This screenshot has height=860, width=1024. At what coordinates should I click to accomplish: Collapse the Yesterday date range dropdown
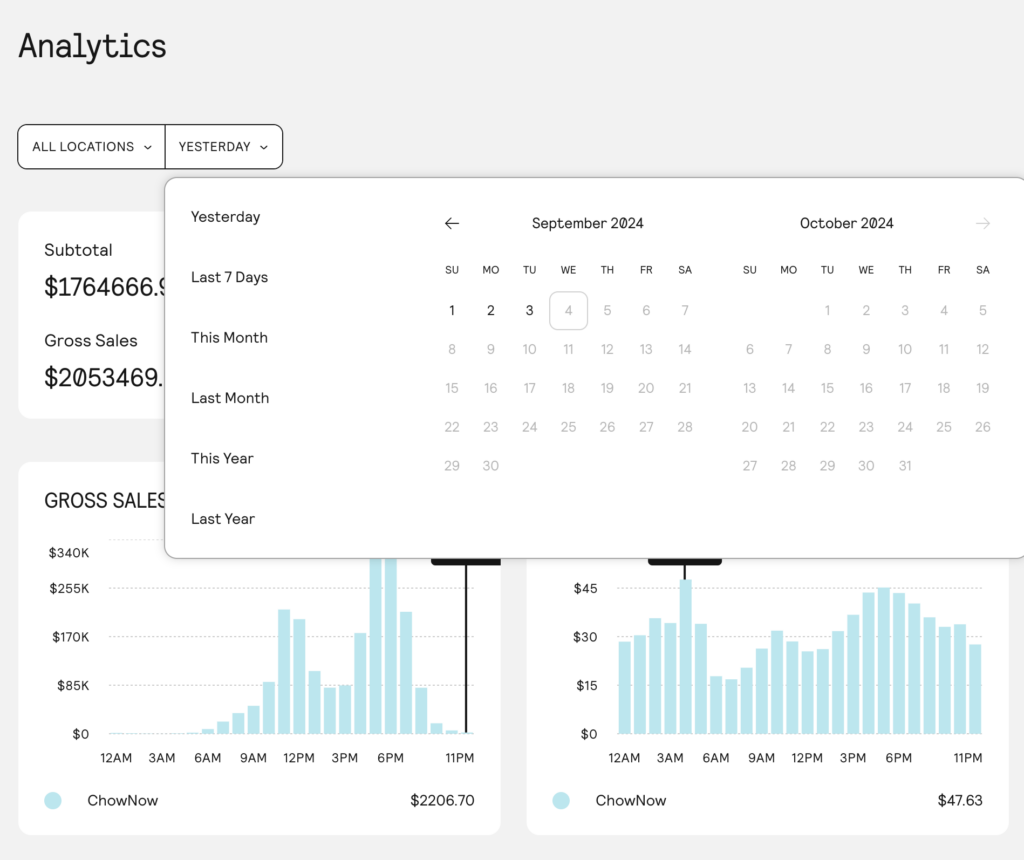point(223,147)
